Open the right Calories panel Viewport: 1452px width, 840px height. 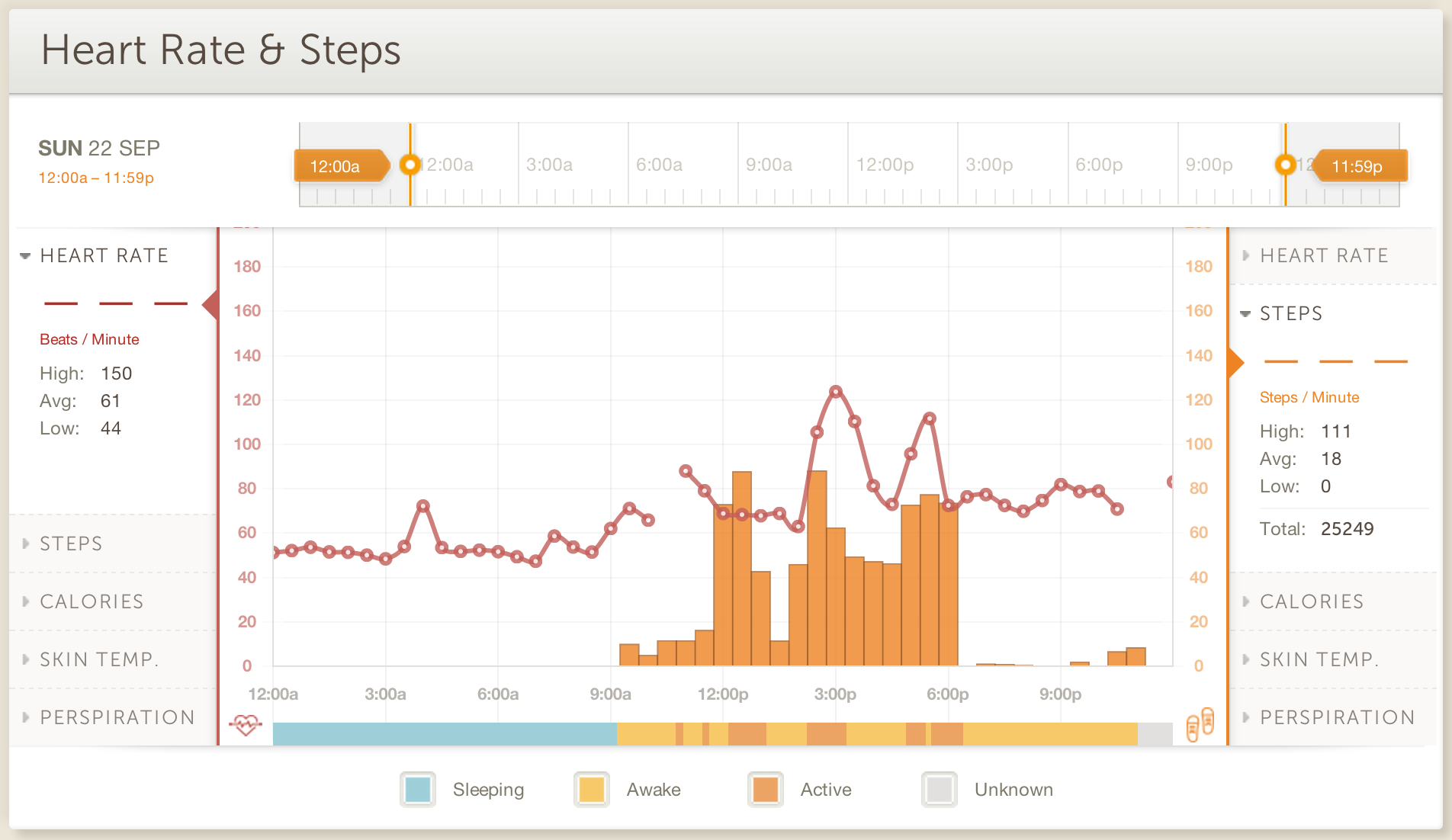click(x=1311, y=601)
